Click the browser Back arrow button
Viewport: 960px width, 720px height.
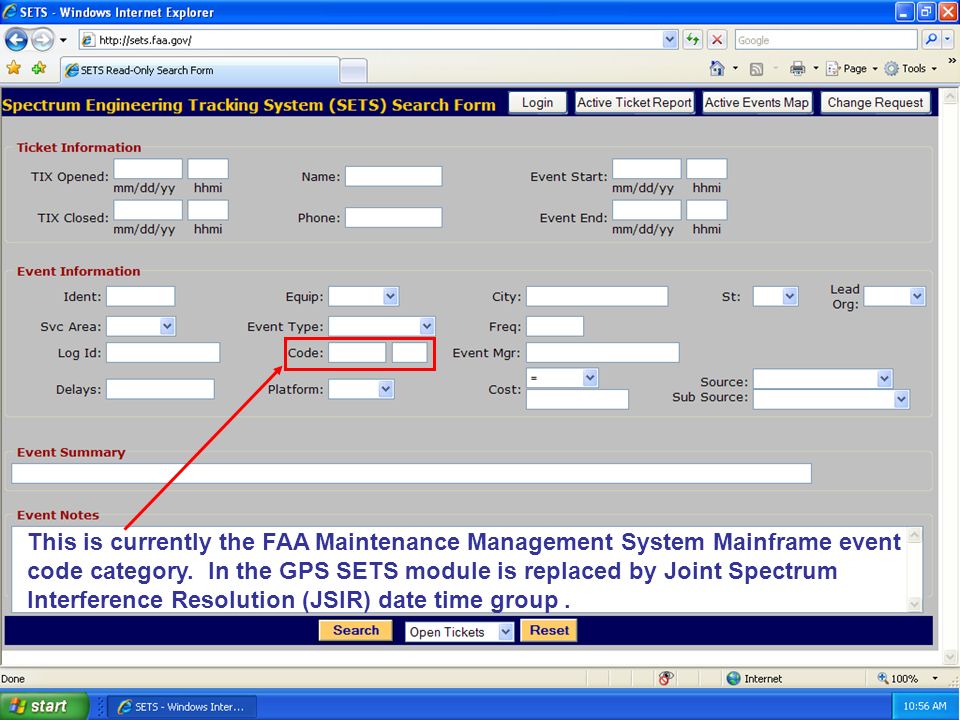click(16, 40)
